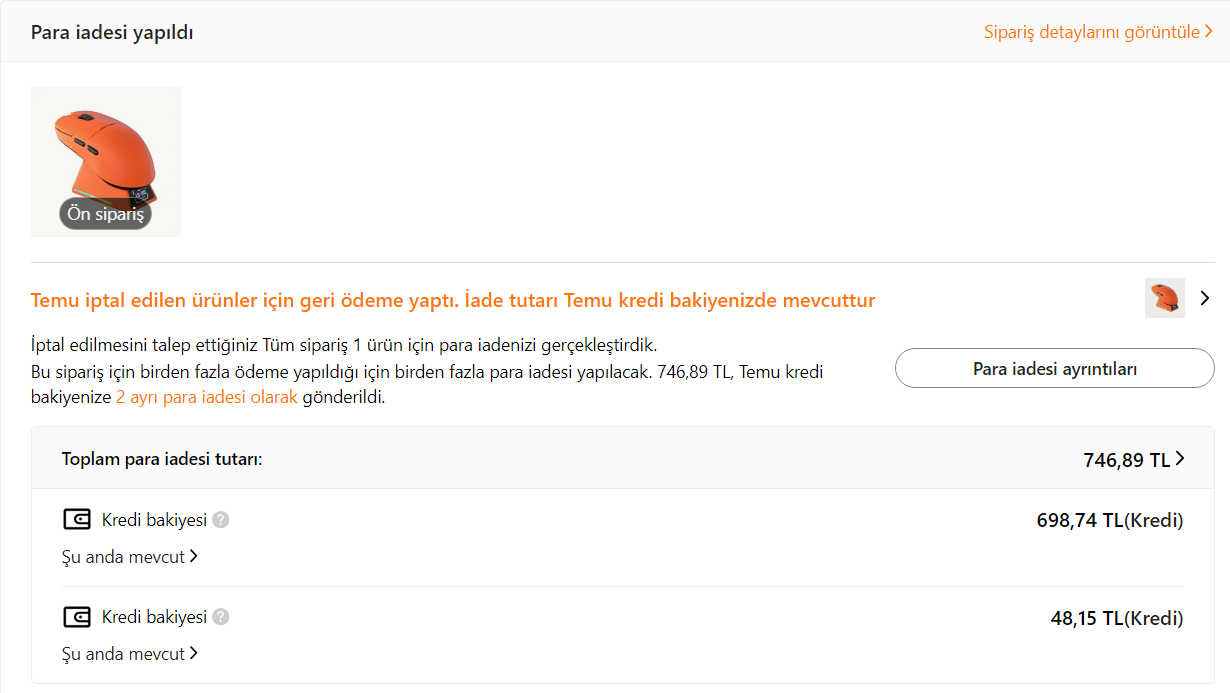Click help icon beside 698,74 TL Kredi bakiyesi
The width and height of the screenshot is (1230, 693).
(221, 520)
